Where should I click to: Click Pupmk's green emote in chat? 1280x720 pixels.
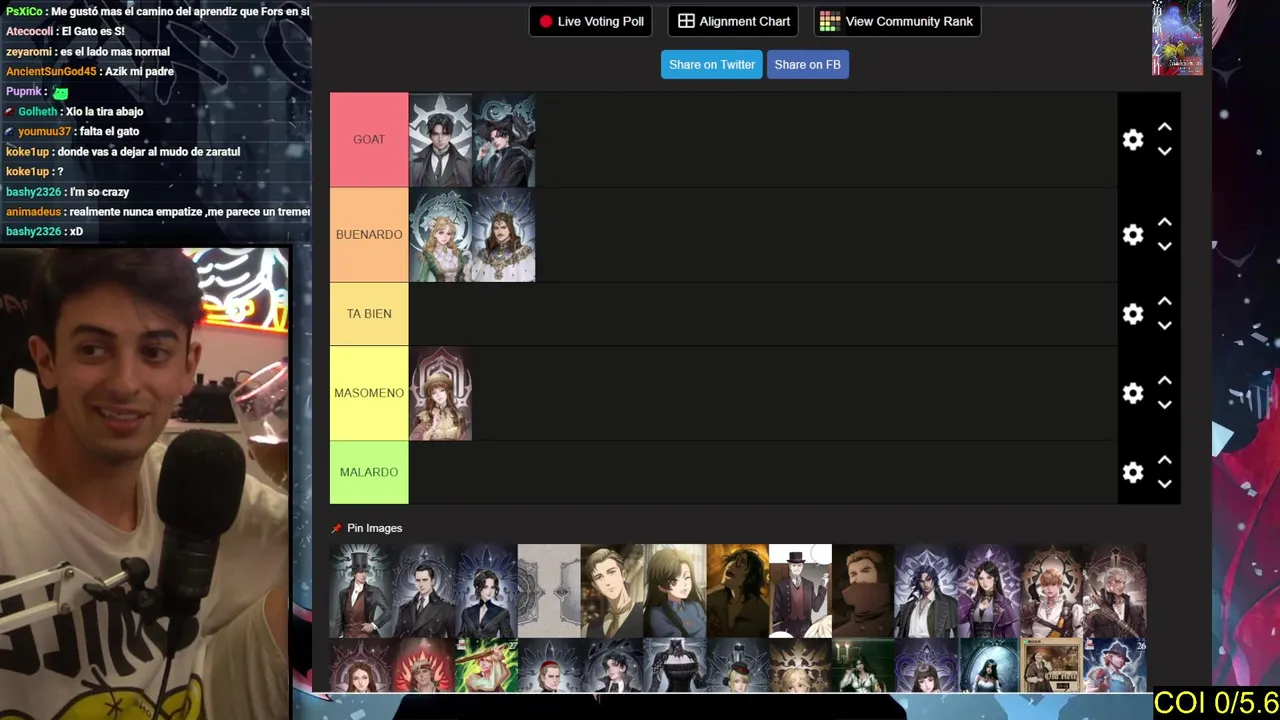coord(61,92)
